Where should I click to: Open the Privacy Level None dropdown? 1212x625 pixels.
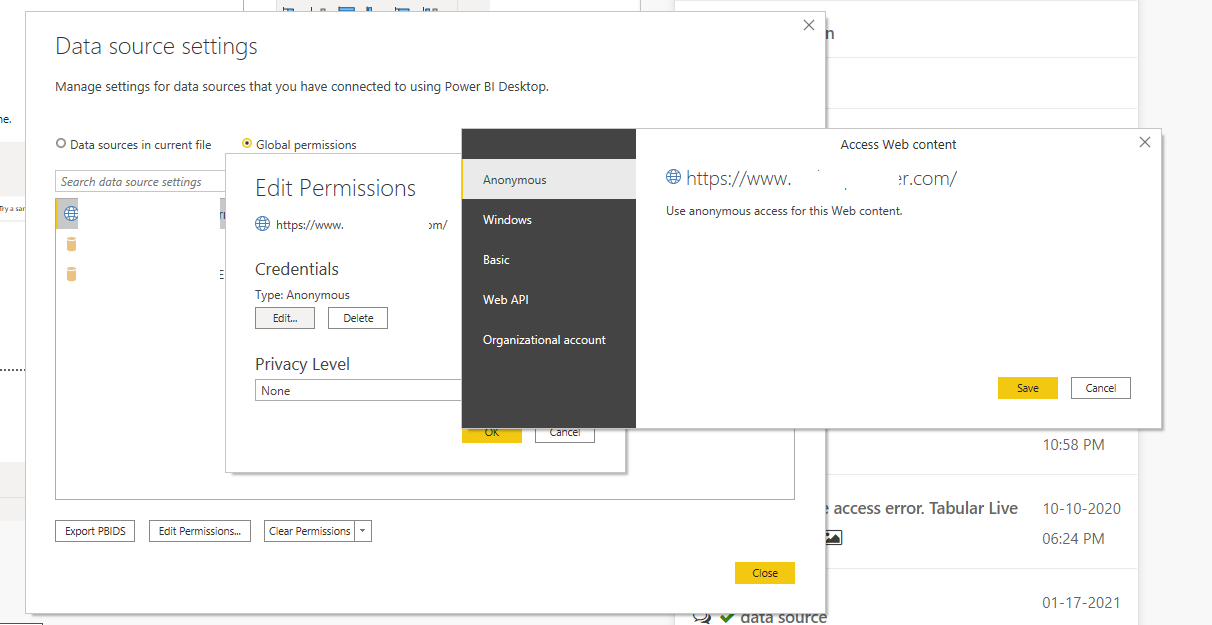(x=358, y=391)
